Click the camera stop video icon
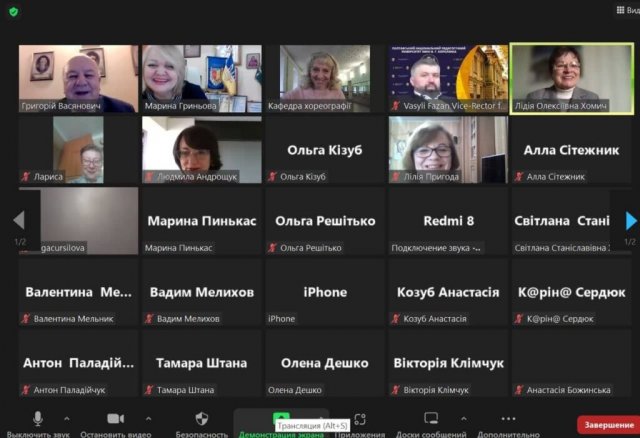The height and width of the screenshot is (438, 640). 115,418
